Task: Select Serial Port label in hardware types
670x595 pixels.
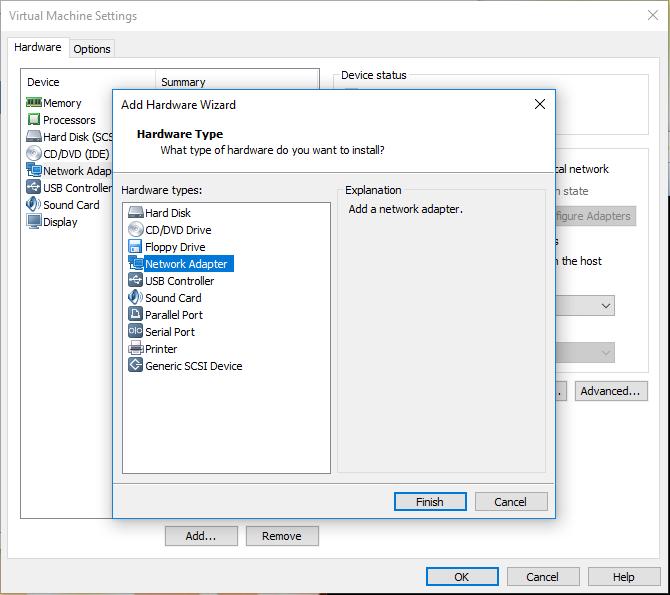Action: (x=170, y=332)
